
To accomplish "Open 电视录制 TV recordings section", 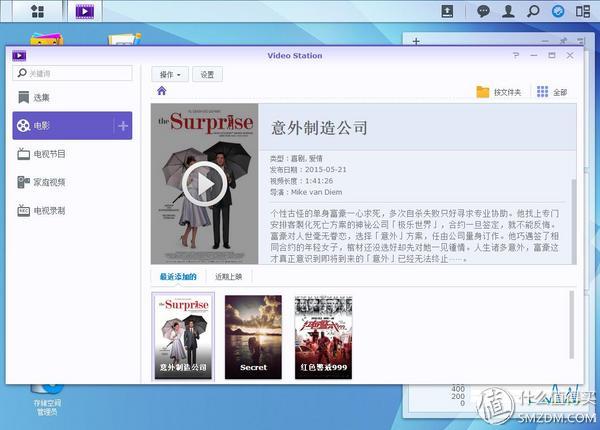I will pos(48,211).
